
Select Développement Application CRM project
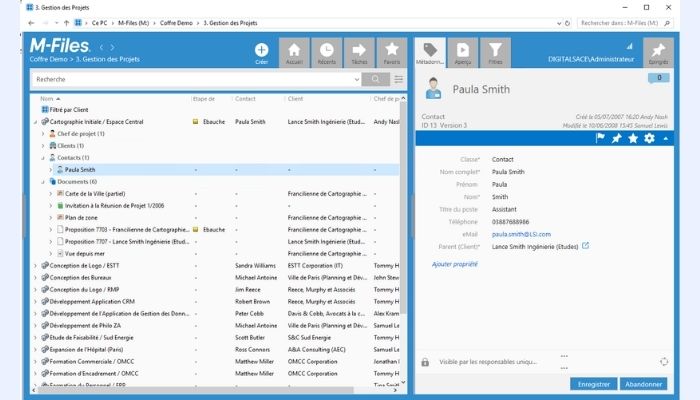pyautogui.click(x=92, y=302)
